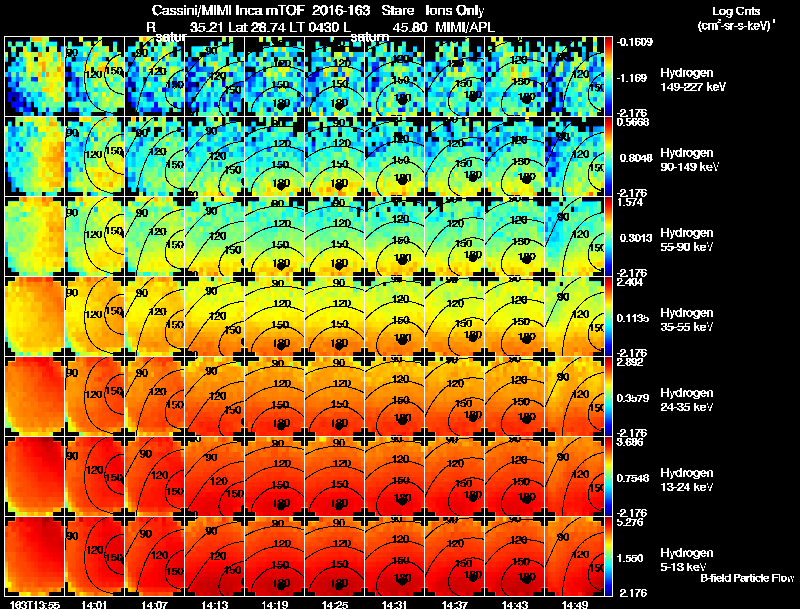Select the 163T13:55 time label
800x609 pixels.
coord(35,605)
